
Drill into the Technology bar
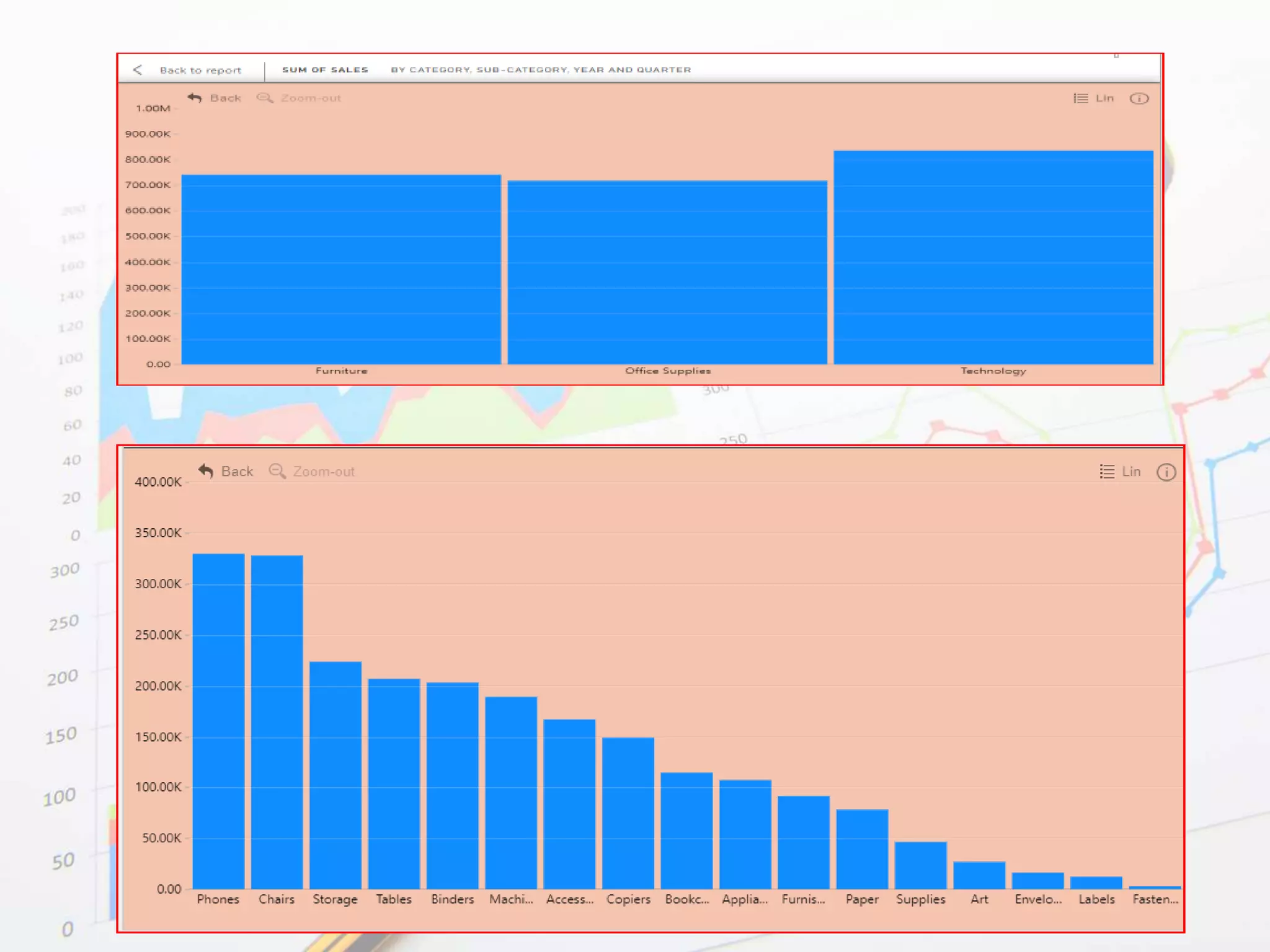point(993,257)
